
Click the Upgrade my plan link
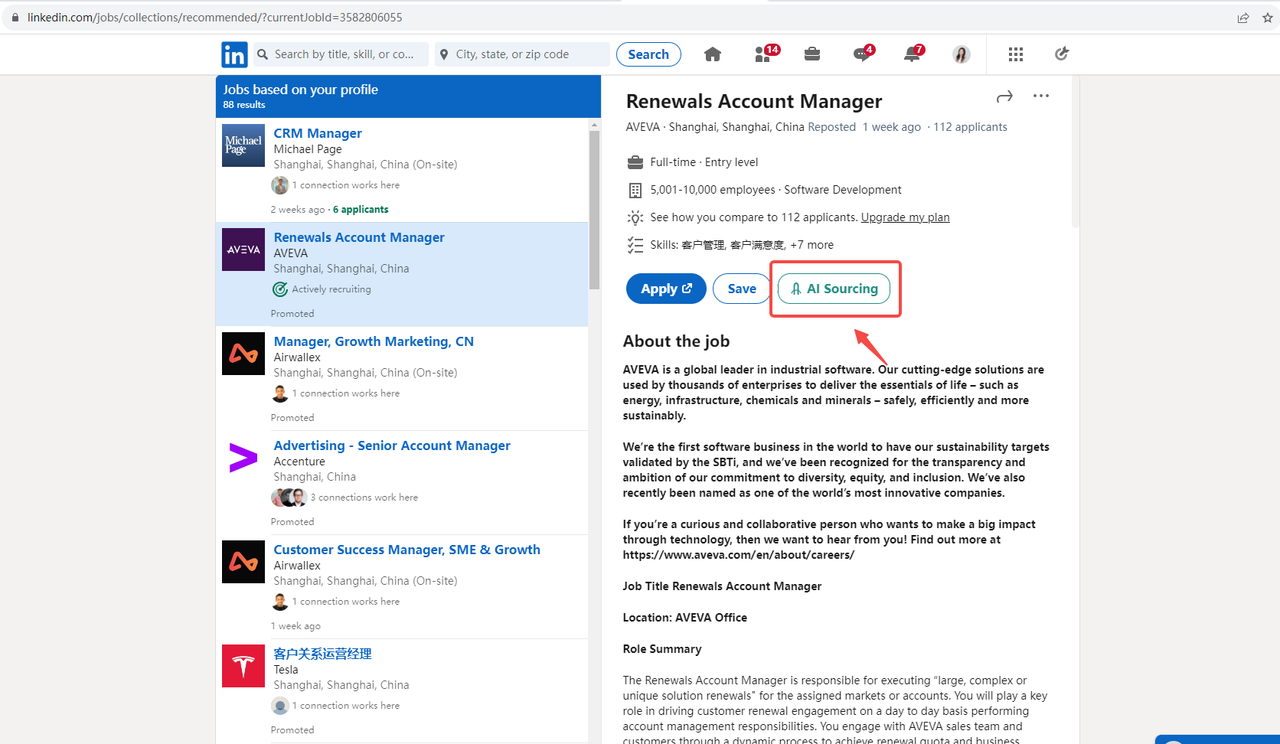[x=905, y=217]
